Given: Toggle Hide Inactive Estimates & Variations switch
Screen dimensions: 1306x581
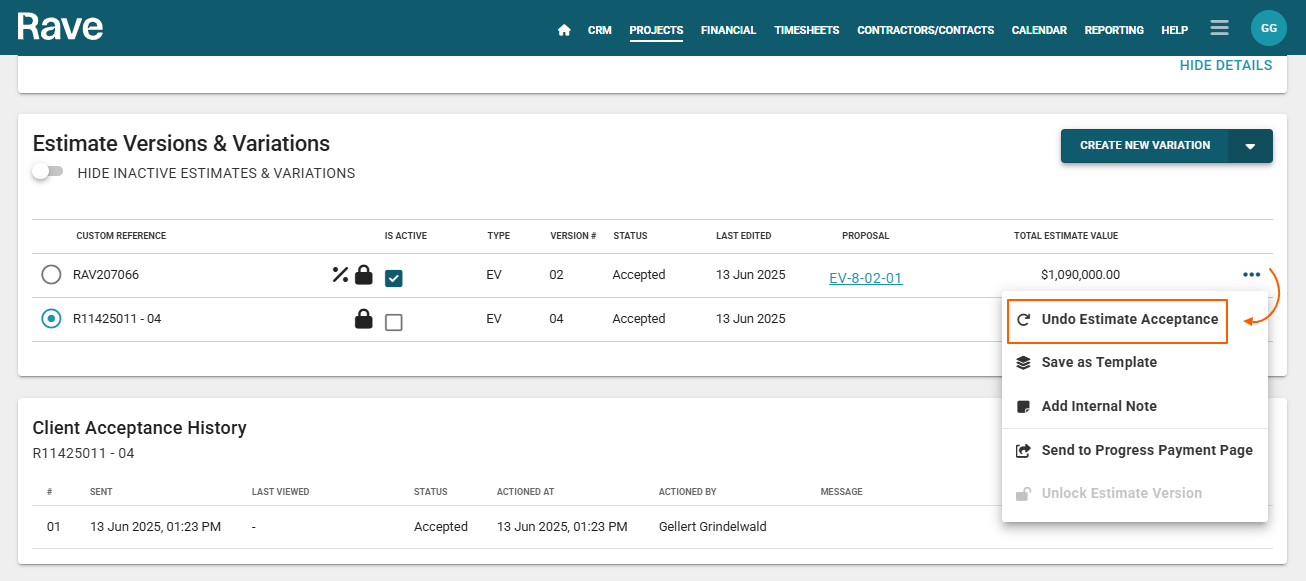Looking at the screenshot, I should [x=46, y=172].
